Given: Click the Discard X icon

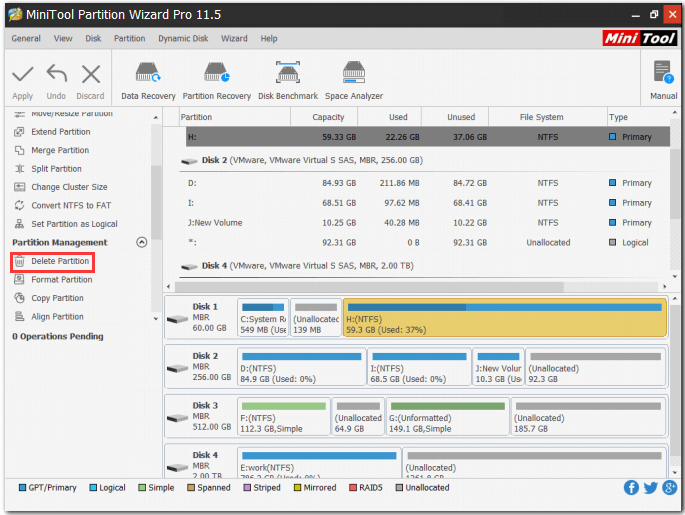Looking at the screenshot, I should 91,74.
